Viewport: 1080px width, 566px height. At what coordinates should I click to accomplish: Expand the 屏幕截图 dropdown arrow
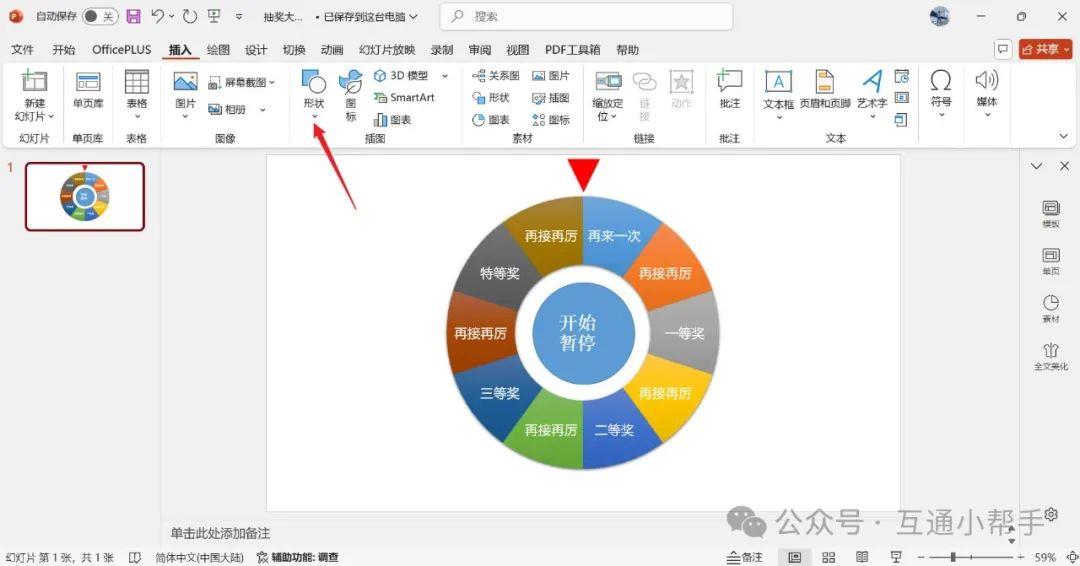click(x=272, y=83)
